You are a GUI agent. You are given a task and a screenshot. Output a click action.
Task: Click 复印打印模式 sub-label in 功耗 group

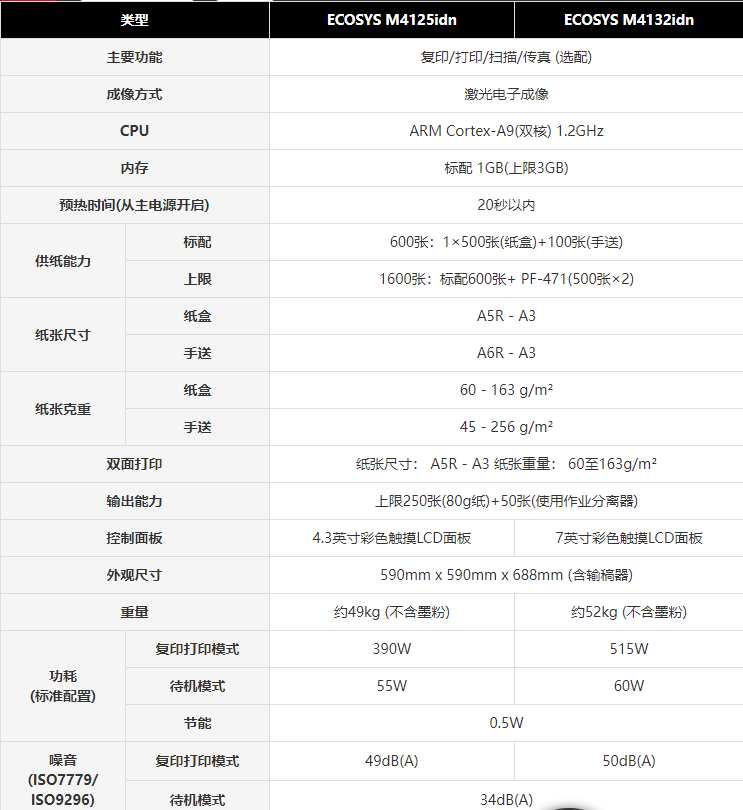tap(197, 649)
